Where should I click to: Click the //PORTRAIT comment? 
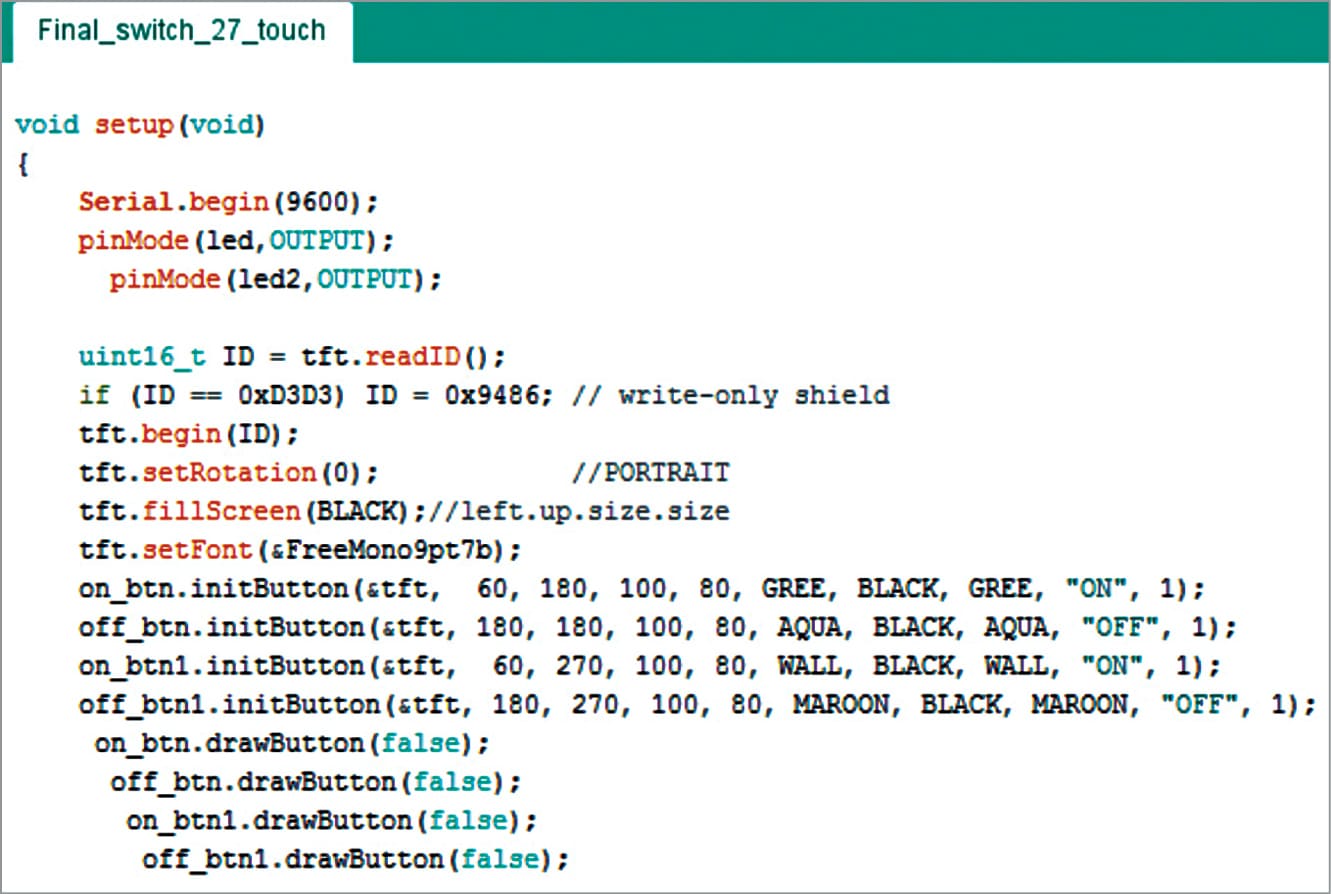[651, 472]
